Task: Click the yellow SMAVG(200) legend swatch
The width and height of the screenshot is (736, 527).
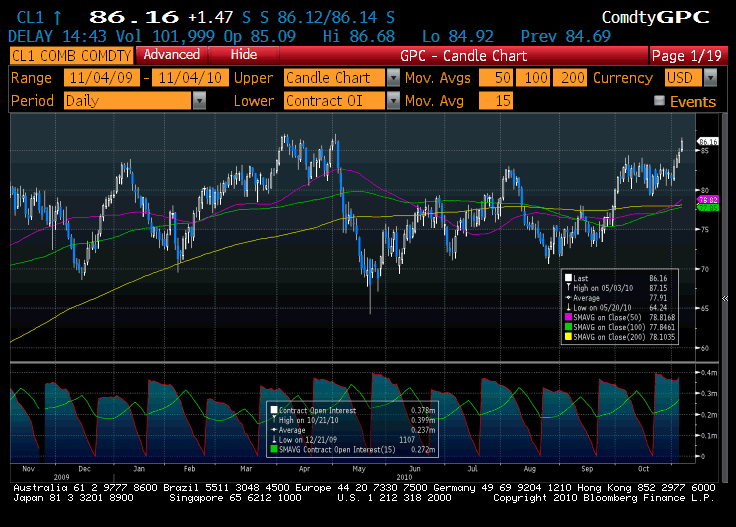Action: point(569,339)
